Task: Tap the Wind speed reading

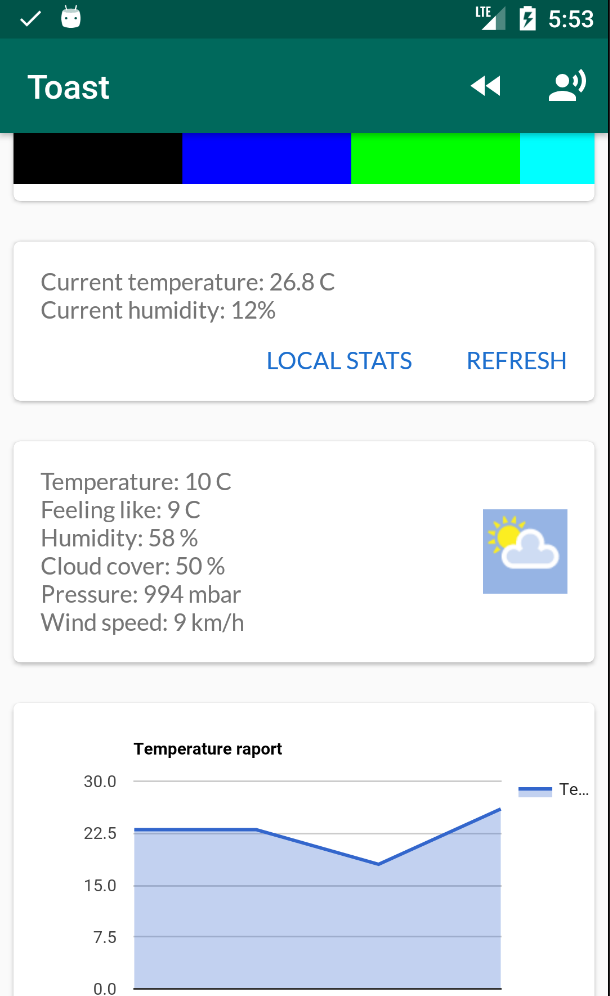Action: [x=143, y=623]
